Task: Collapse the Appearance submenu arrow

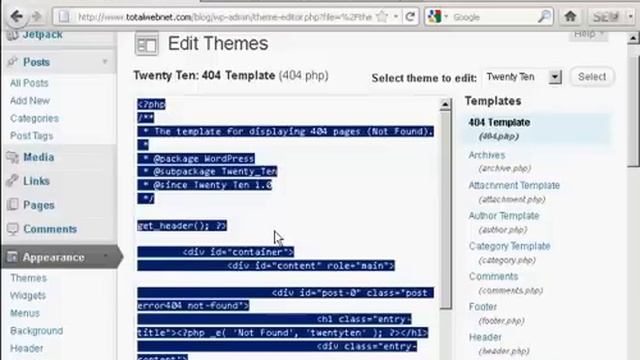Action: [x=106, y=257]
